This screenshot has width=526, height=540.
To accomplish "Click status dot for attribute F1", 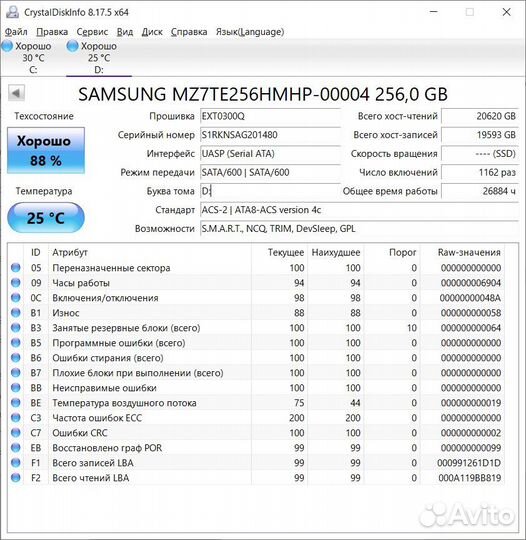I will point(16,463).
